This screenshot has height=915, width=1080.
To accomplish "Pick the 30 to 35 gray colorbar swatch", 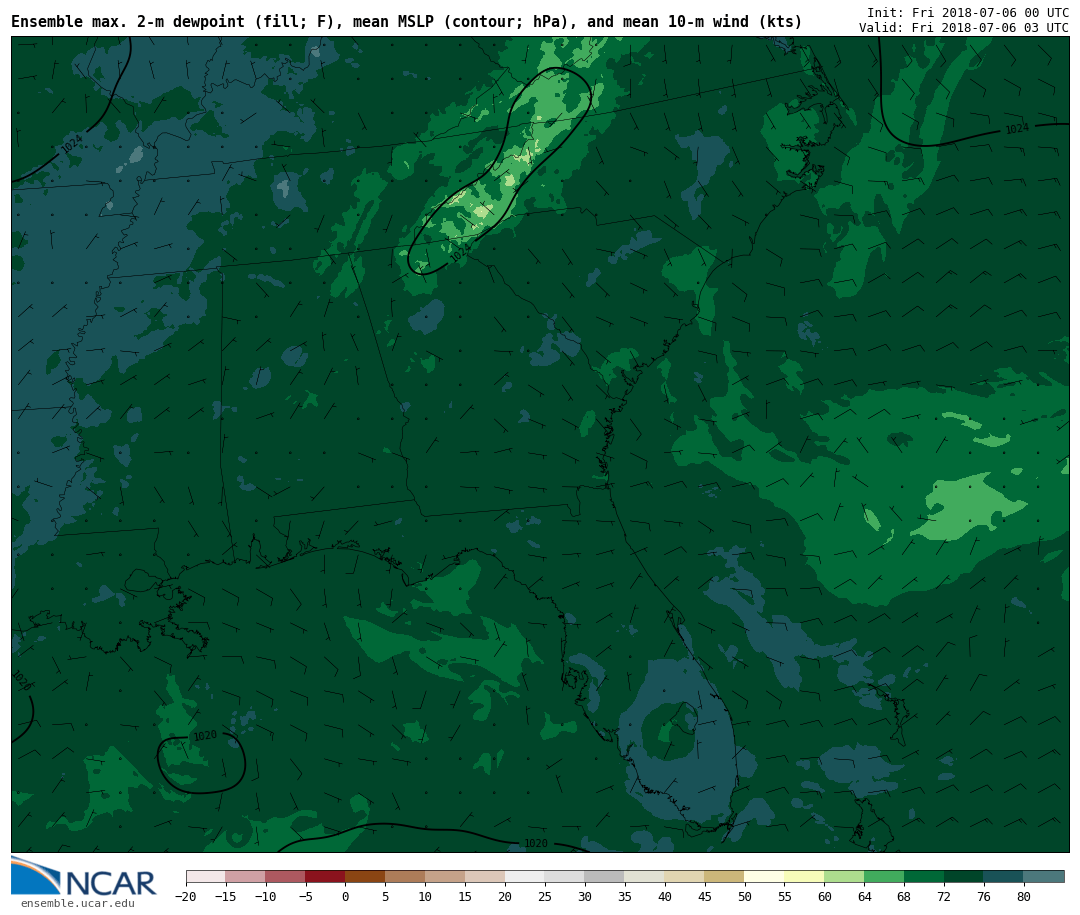I will [x=605, y=876].
